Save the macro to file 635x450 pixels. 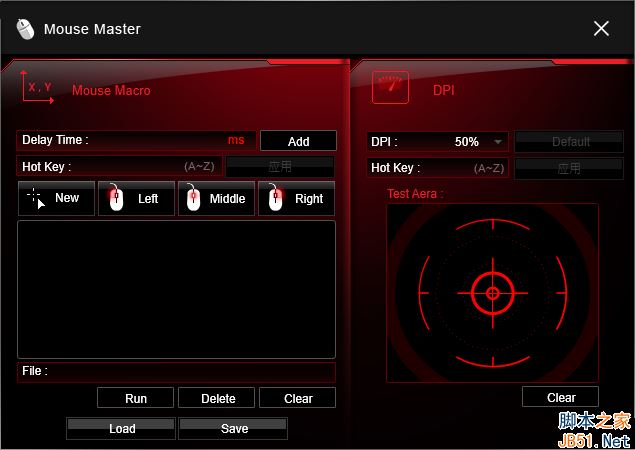[233, 428]
